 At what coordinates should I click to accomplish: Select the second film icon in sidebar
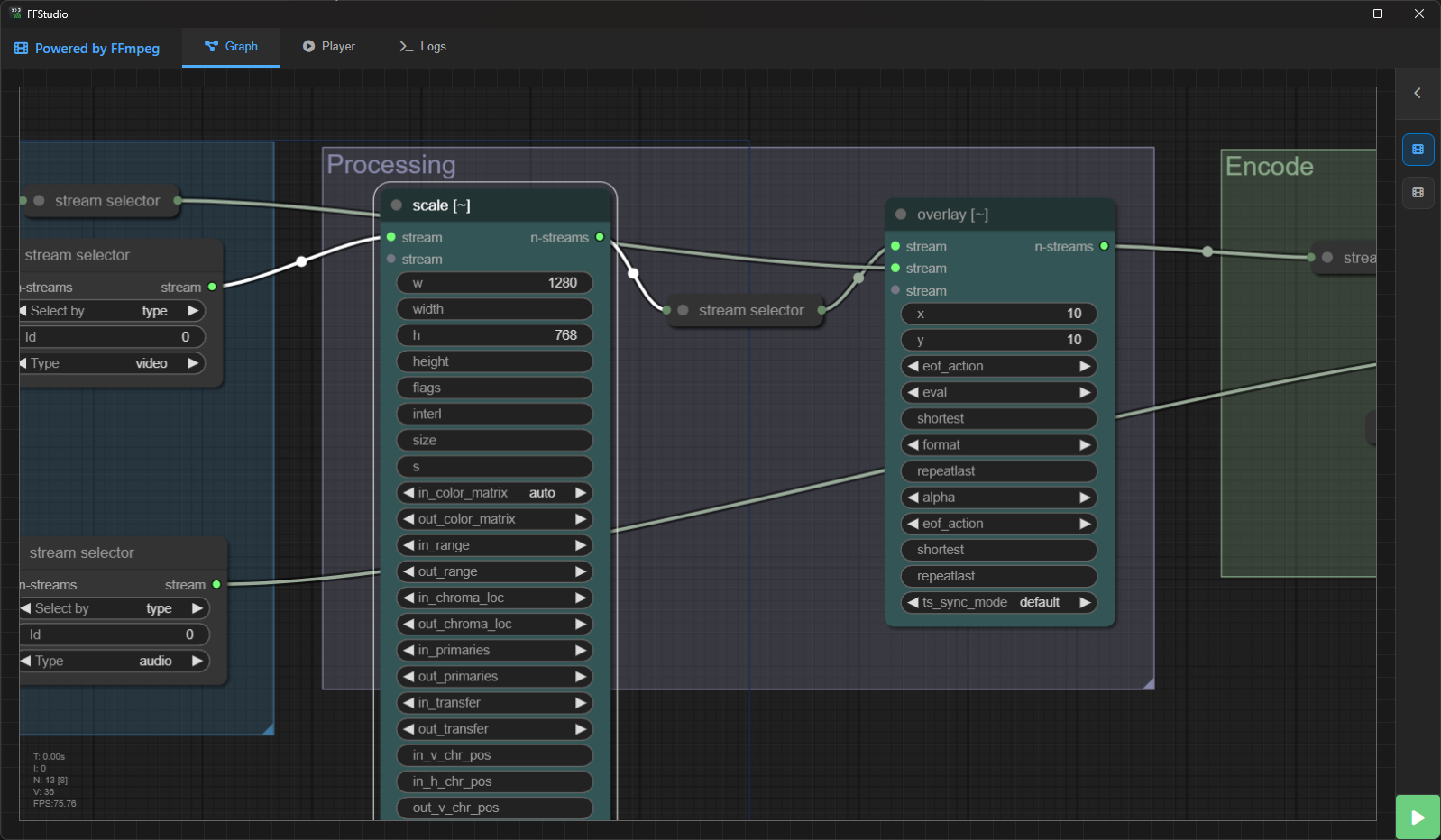click(1418, 192)
